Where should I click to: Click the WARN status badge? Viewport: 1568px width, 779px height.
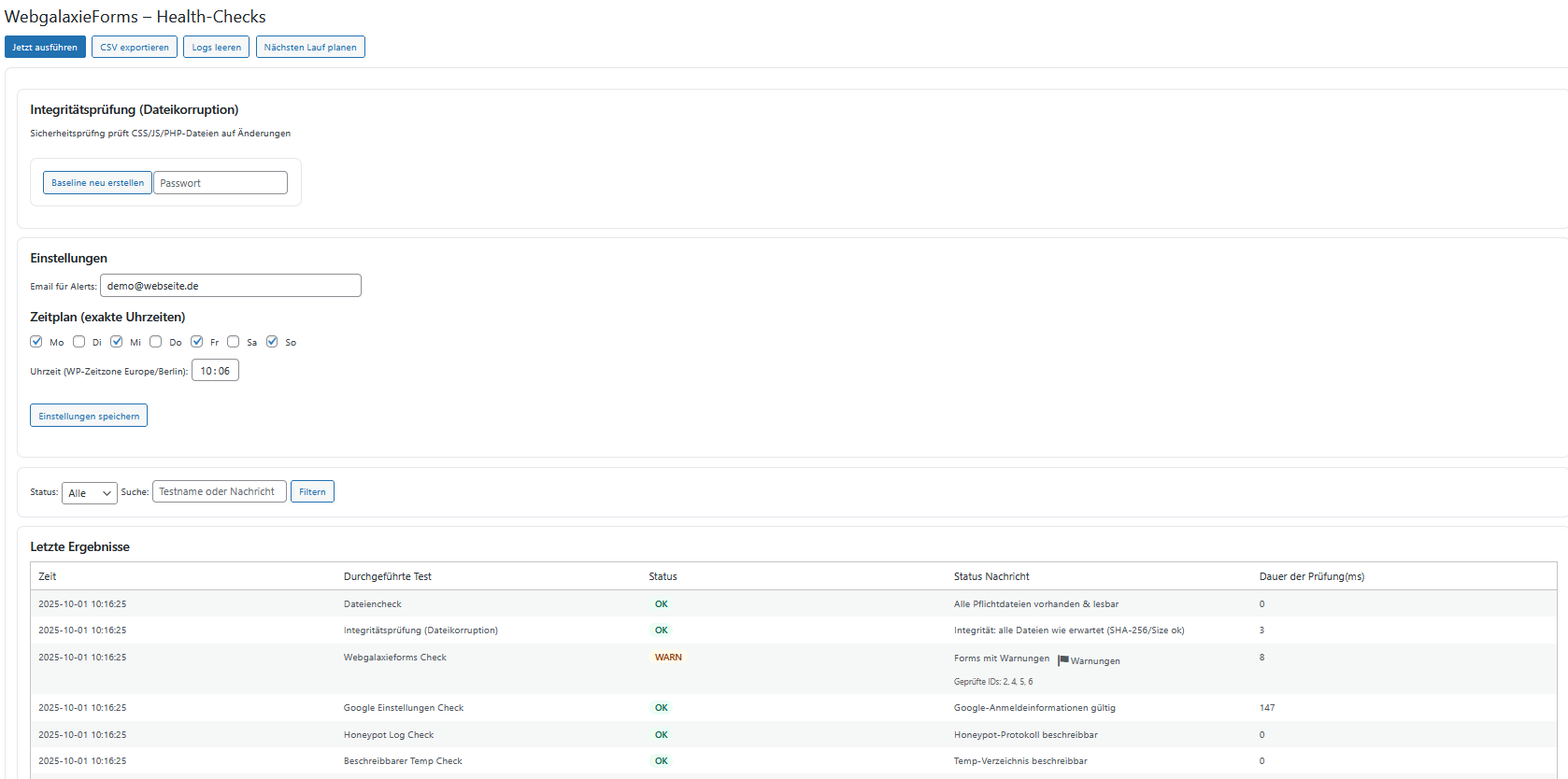[x=668, y=658]
